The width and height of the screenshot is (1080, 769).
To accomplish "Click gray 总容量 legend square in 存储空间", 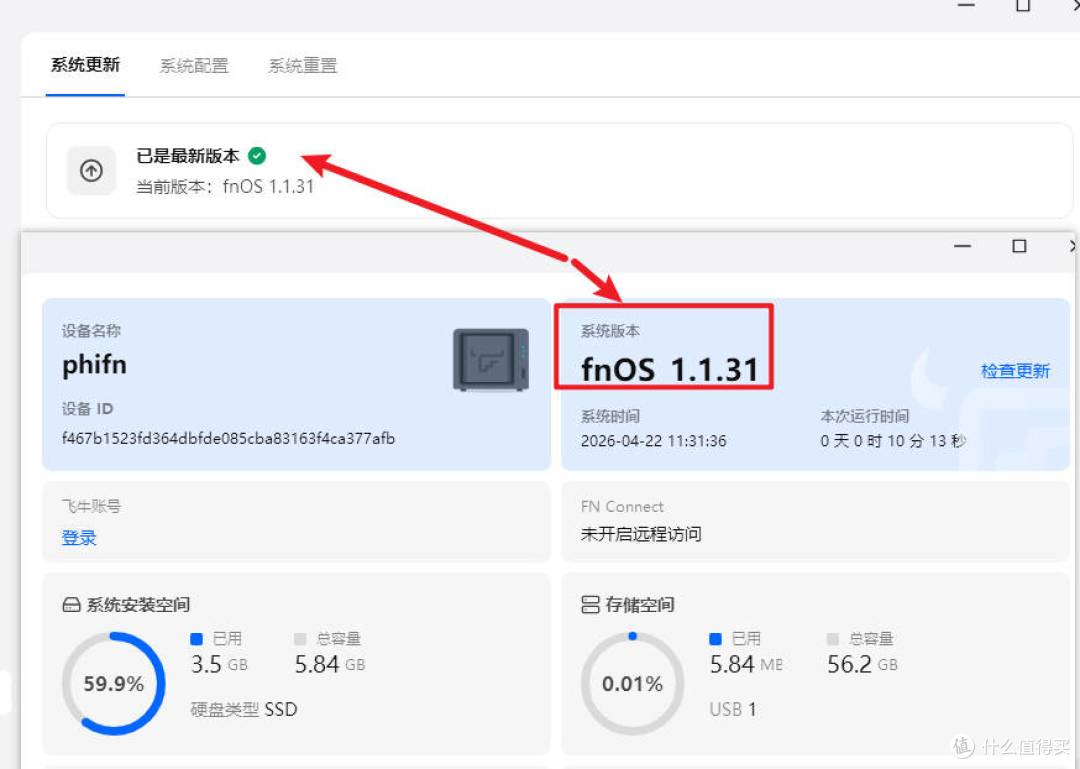I will click(x=832, y=639).
